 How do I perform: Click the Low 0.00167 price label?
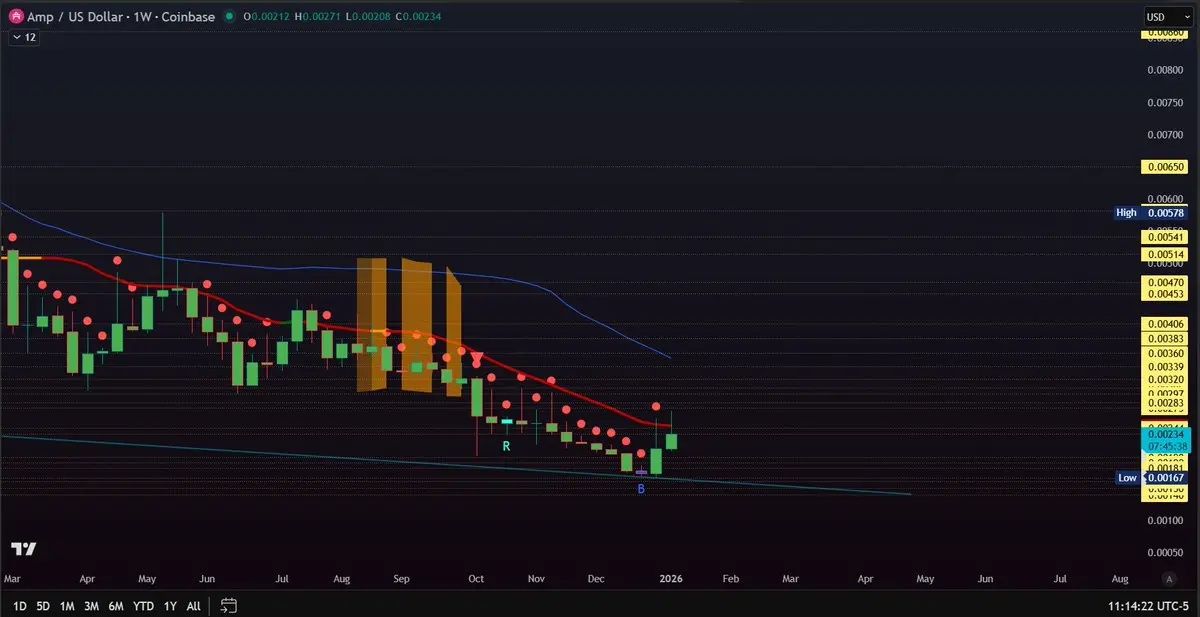pyautogui.click(x=1152, y=478)
